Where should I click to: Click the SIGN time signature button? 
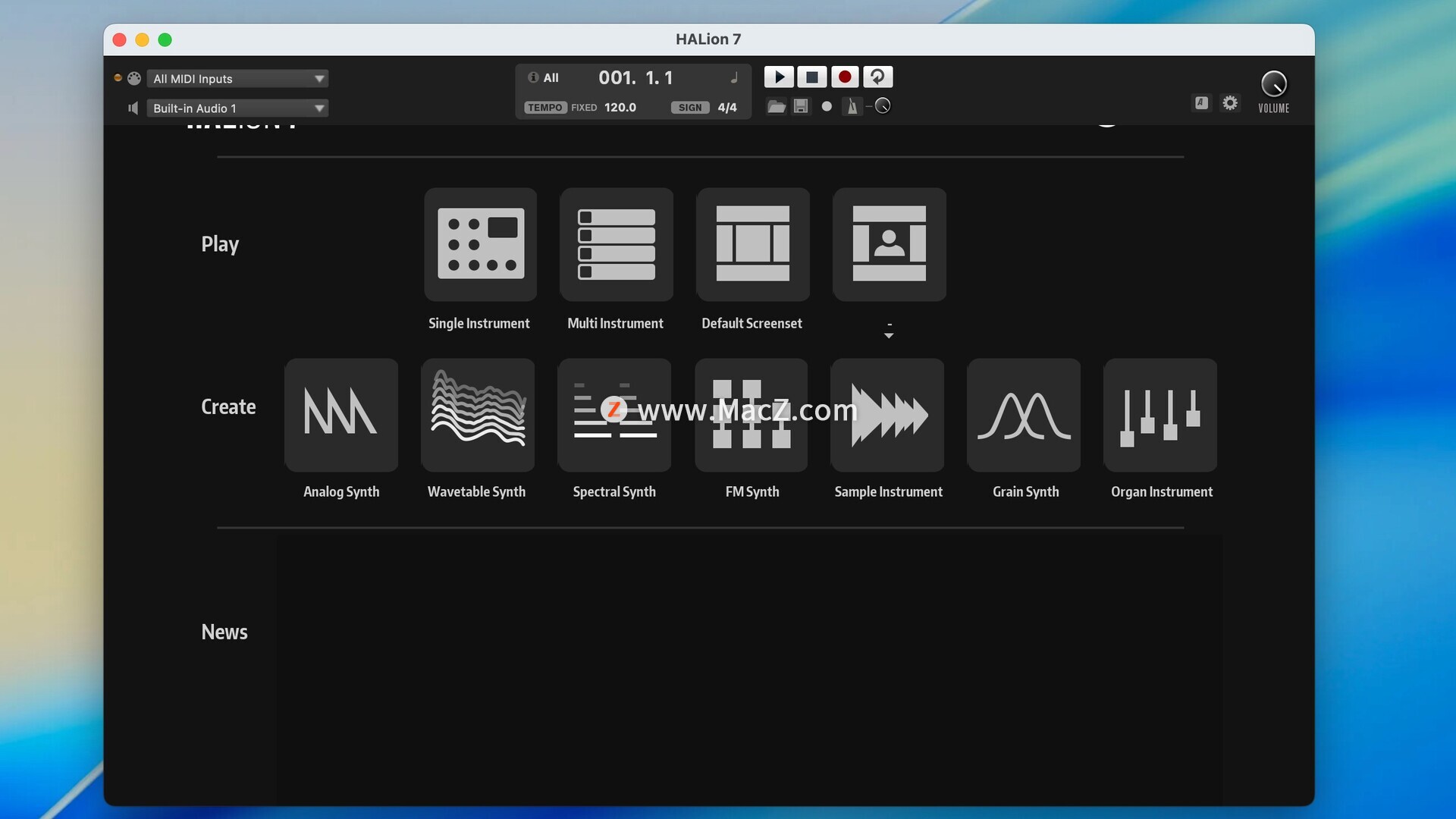(690, 108)
